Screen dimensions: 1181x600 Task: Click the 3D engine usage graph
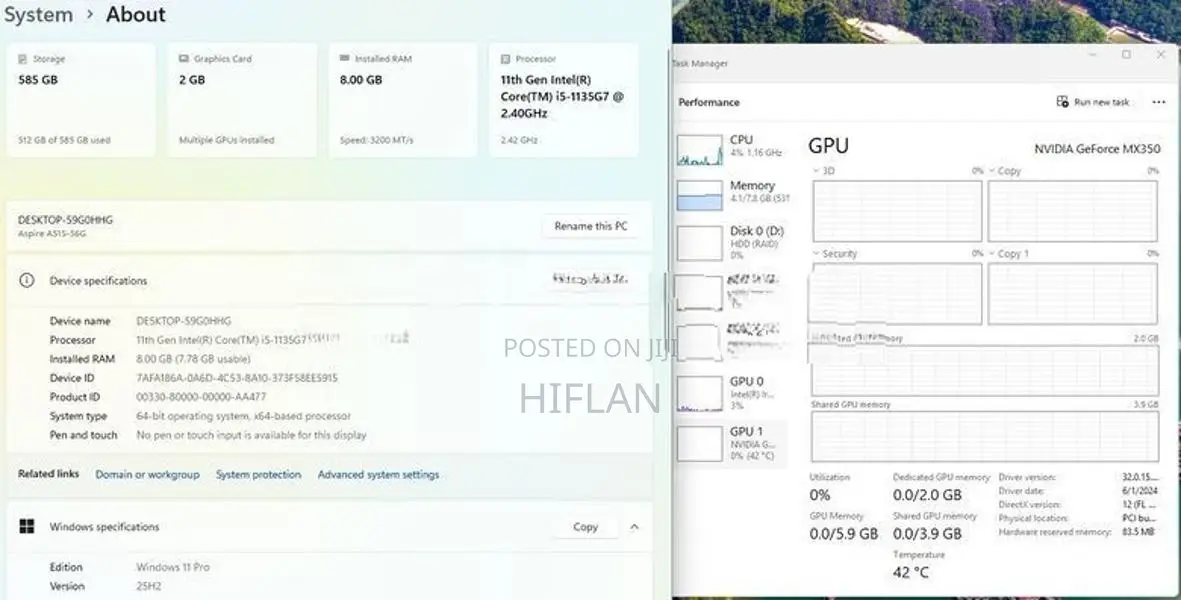point(897,211)
